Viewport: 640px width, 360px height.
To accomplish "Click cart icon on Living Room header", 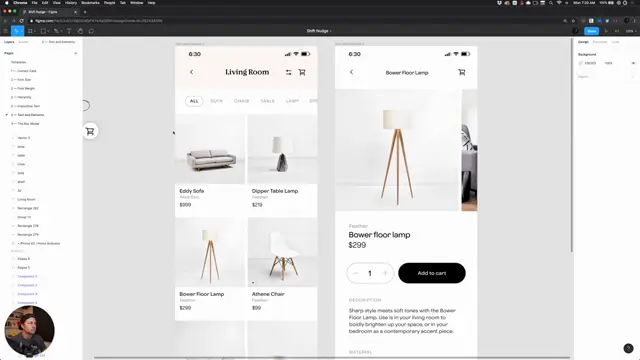I will pyautogui.click(x=302, y=72).
